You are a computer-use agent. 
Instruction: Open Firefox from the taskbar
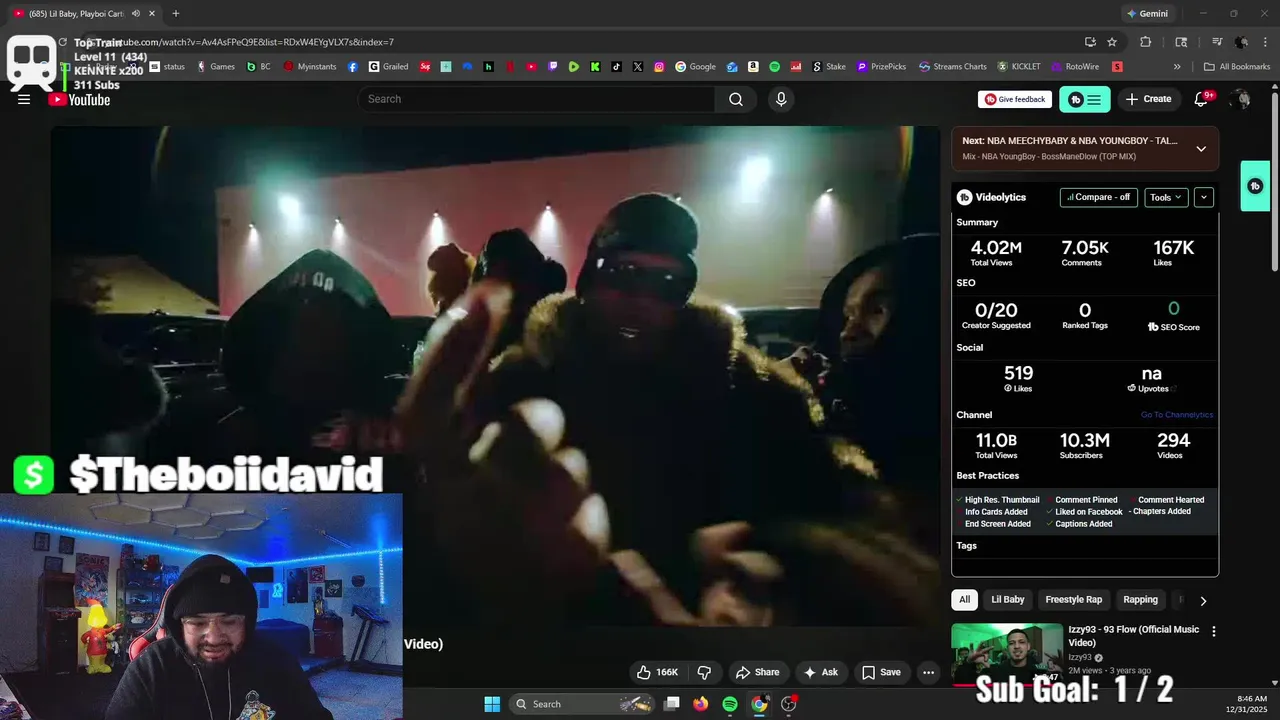[x=701, y=704]
